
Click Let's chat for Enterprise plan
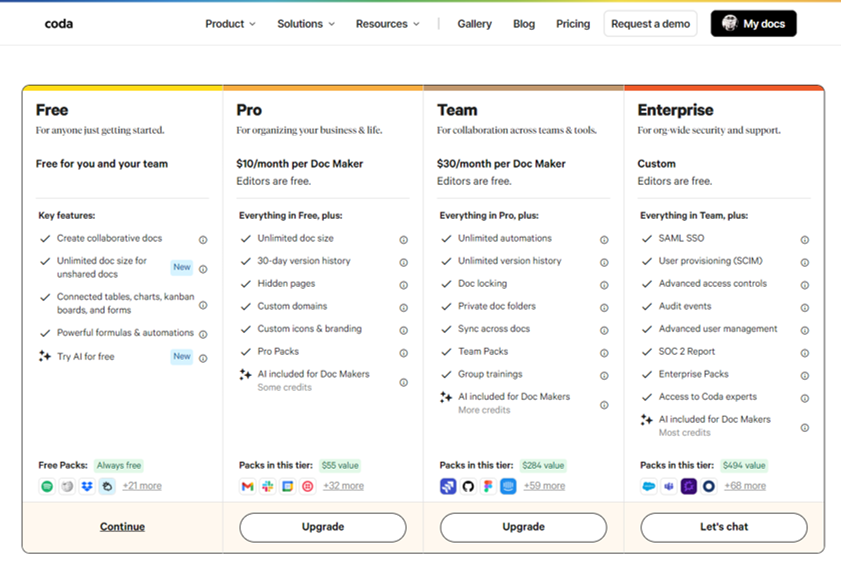724,527
